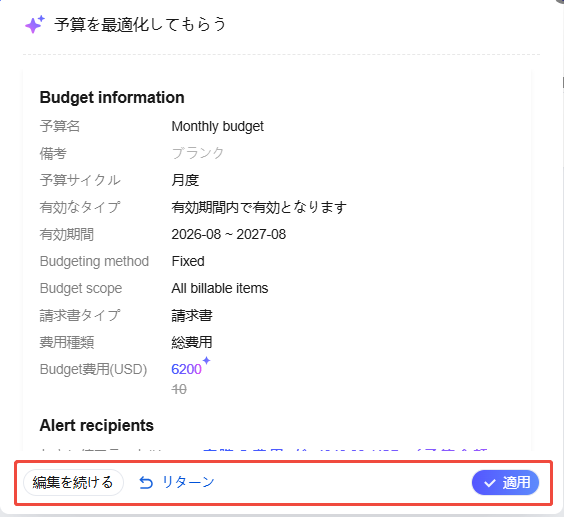Click the validity period 2026-08 ~ 2027-08
This screenshot has height=517, width=564.
(x=229, y=234)
